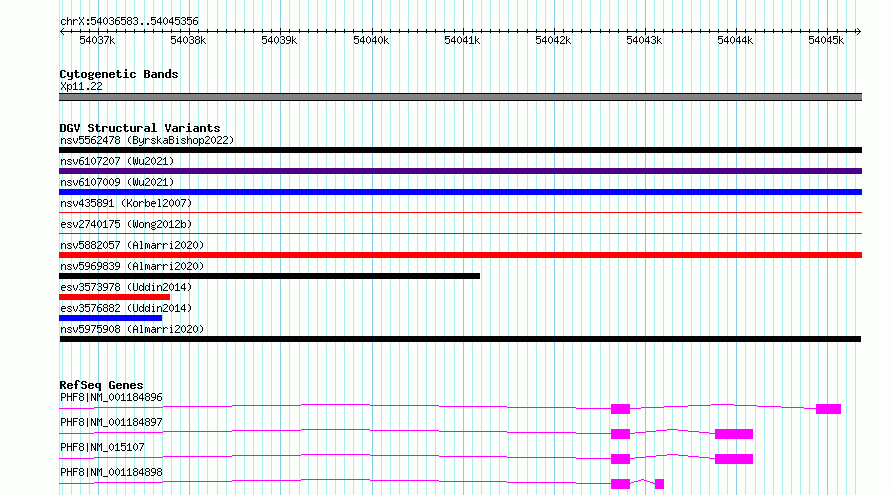
Task: Click the thick red bar for nsv5882057
Action: click(460, 255)
